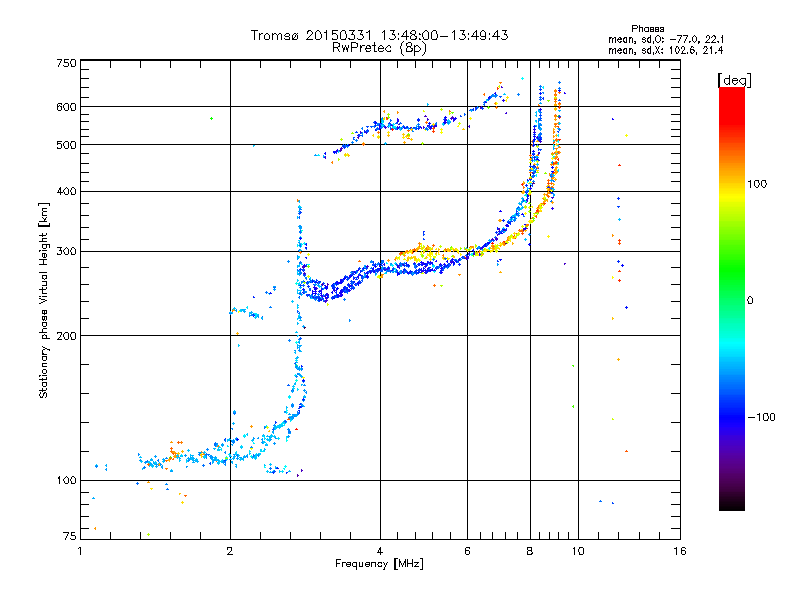Click the colorbar label '-100'
Image resolution: width=800 pixels, height=600 pixels.
point(761,417)
